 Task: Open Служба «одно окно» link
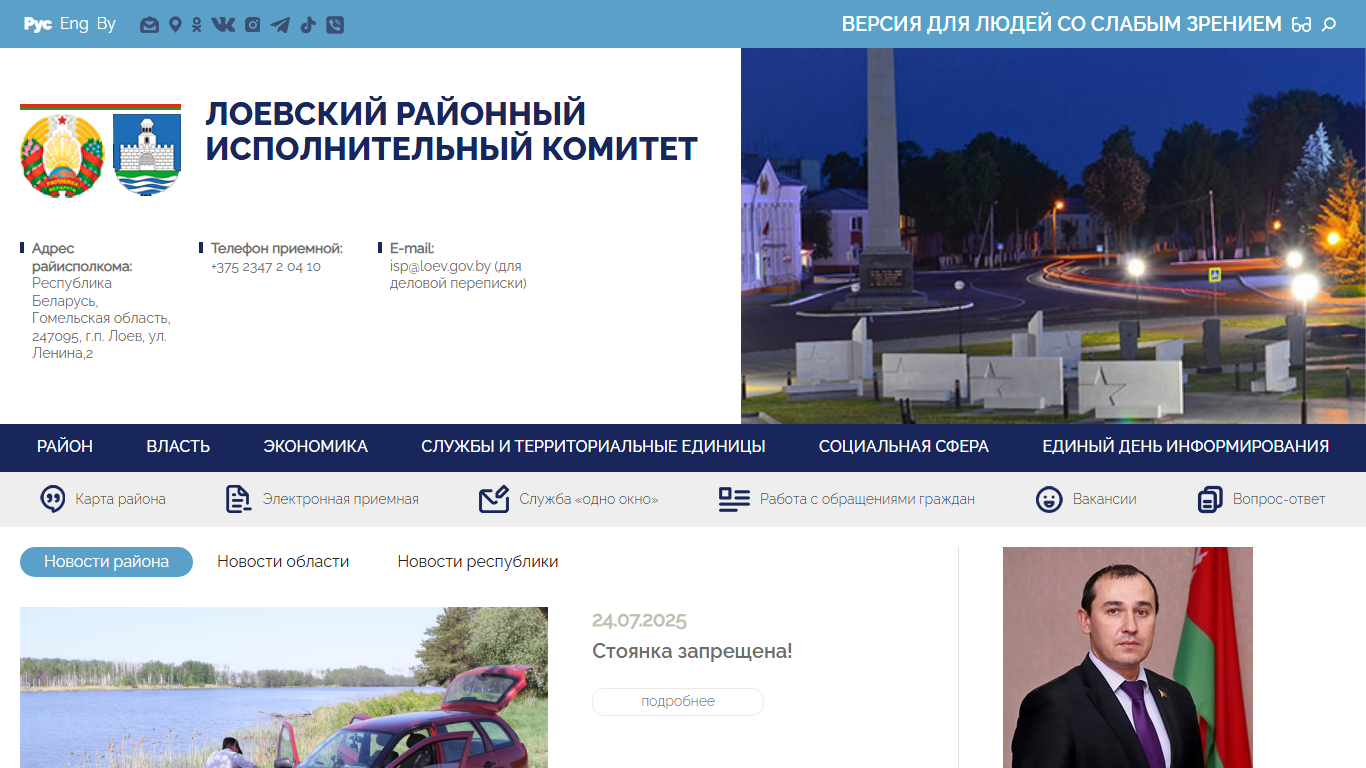pyautogui.click(x=589, y=499)
